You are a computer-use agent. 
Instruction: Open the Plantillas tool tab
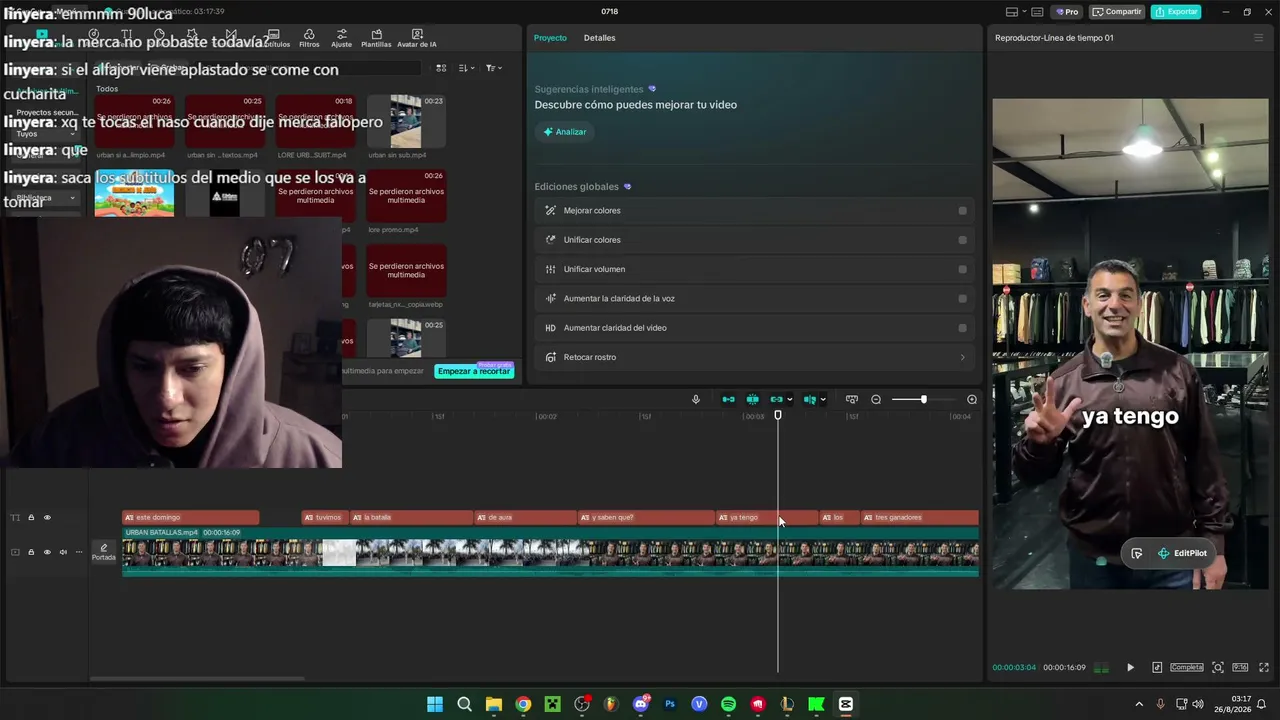tap(376, 39)
